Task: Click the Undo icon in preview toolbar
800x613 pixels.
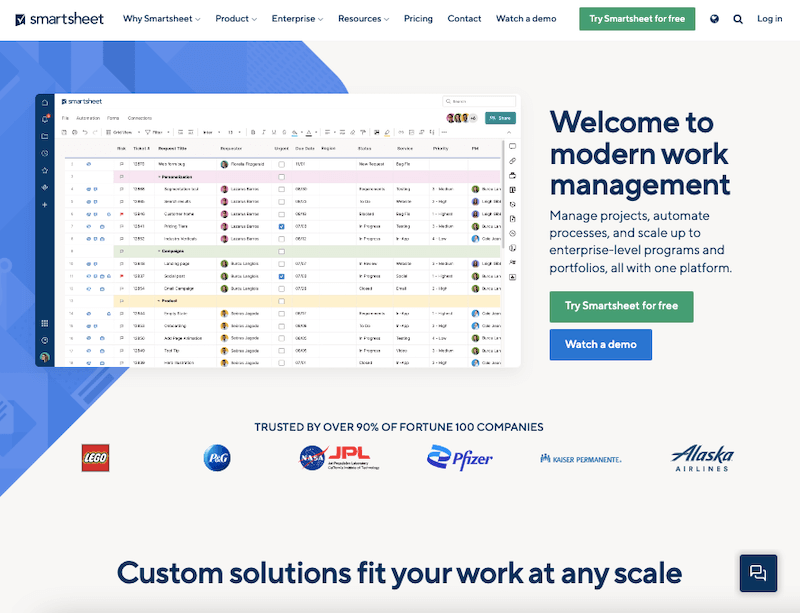Action: coord(85,132)
